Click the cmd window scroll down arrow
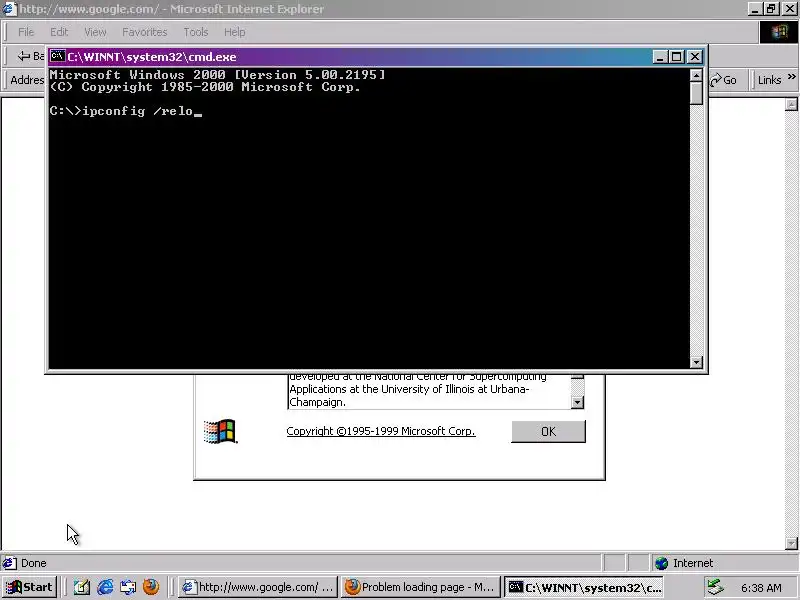 696,362
